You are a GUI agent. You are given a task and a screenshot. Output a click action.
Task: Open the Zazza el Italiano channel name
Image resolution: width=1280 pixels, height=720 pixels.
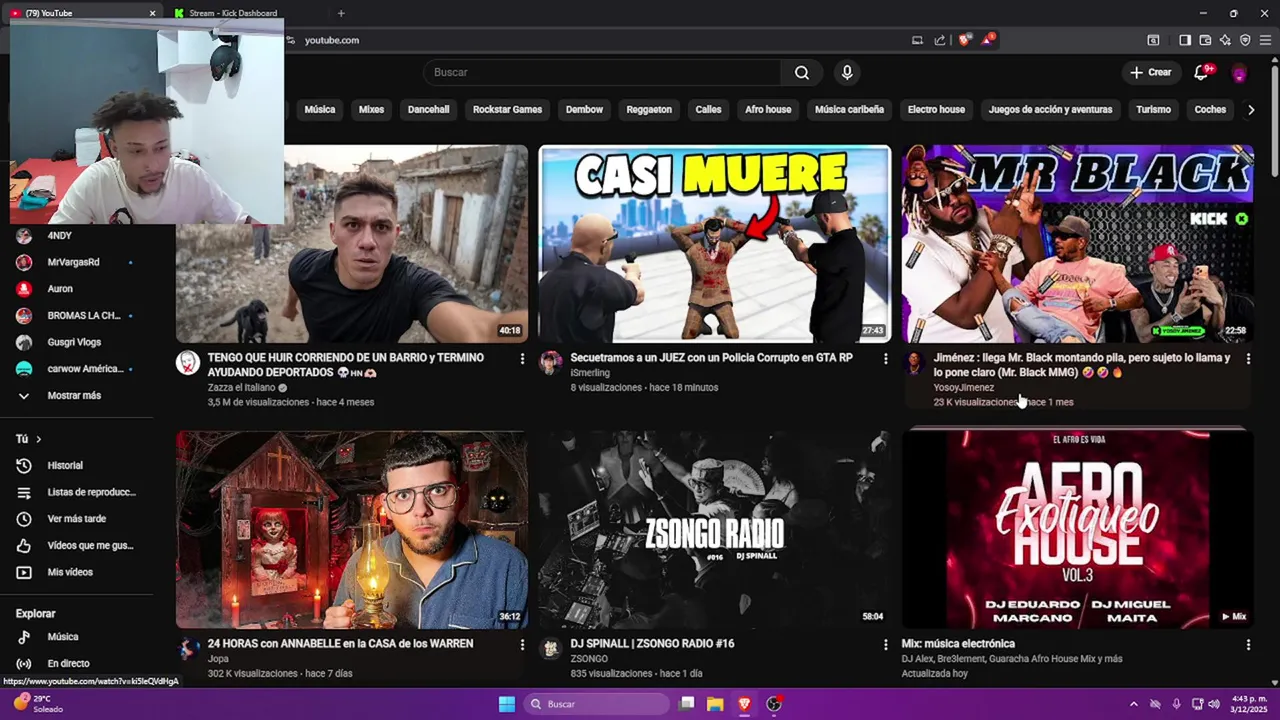click(241, 387)
